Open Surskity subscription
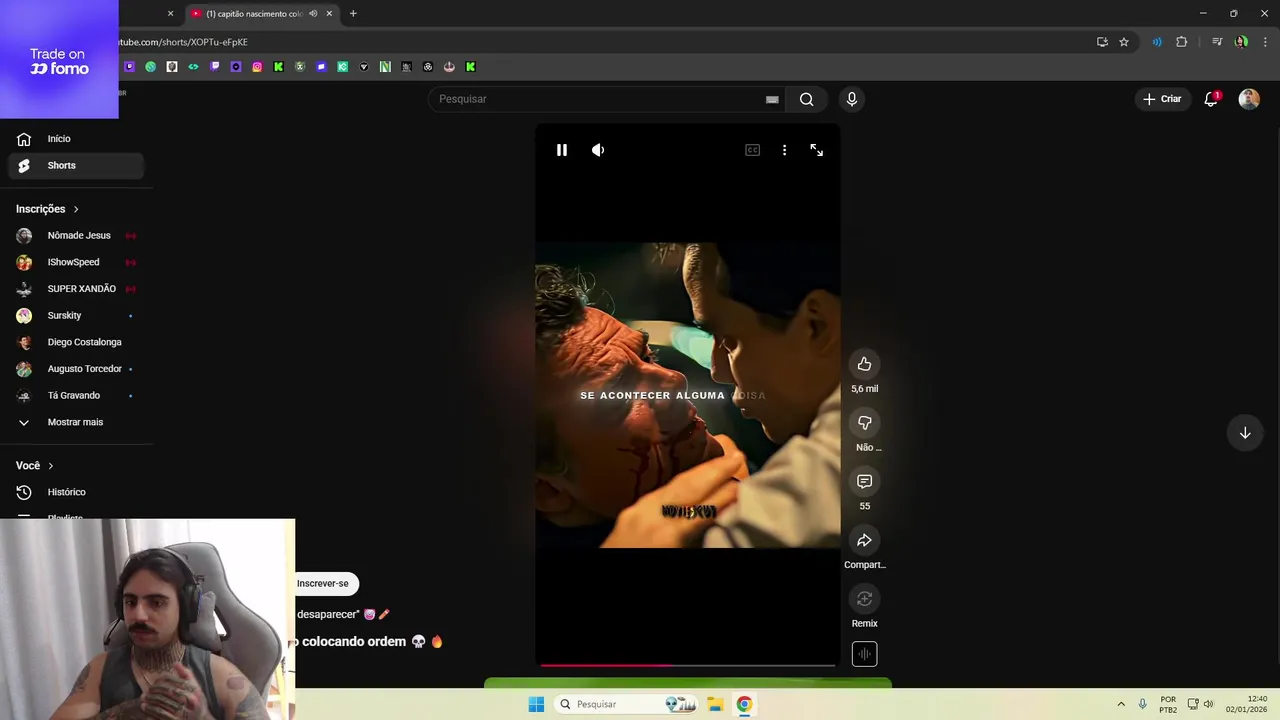 76,316
